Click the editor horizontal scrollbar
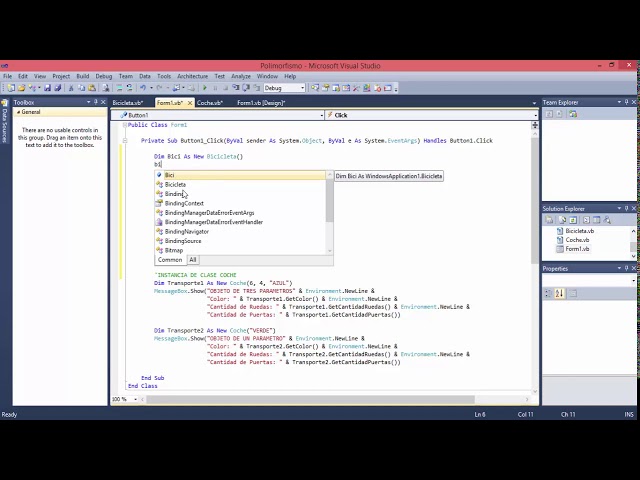The height and width of the screenshot is (480, 640). pos(310,399)
